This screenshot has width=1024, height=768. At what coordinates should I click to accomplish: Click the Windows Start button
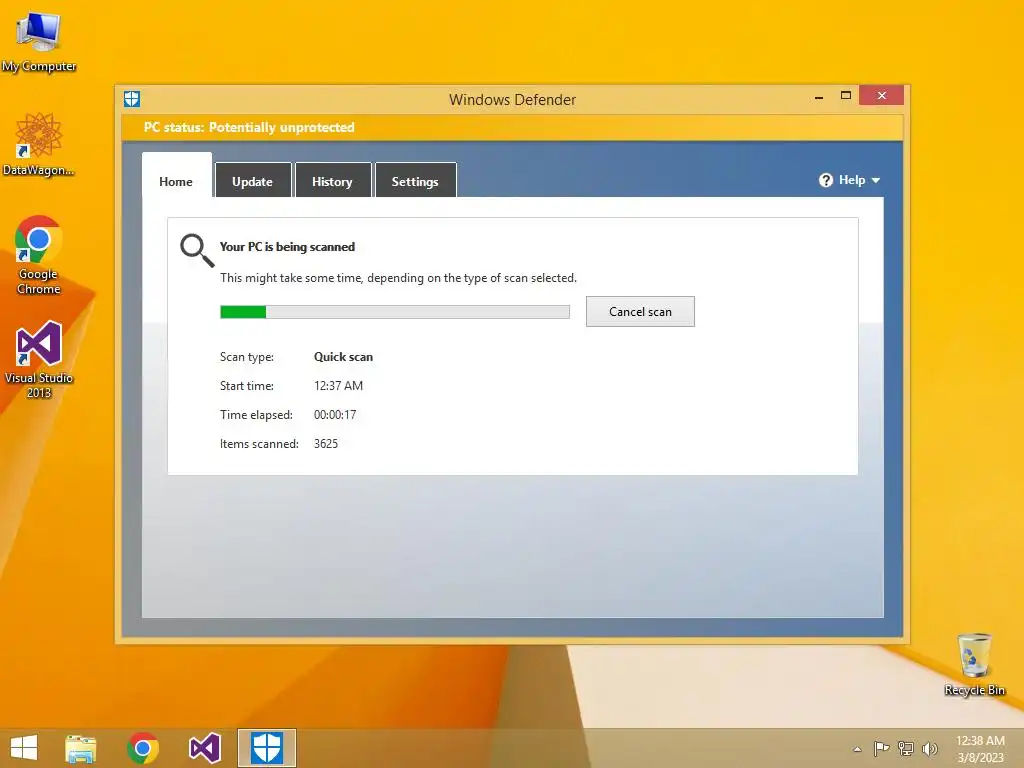(24, 748)
